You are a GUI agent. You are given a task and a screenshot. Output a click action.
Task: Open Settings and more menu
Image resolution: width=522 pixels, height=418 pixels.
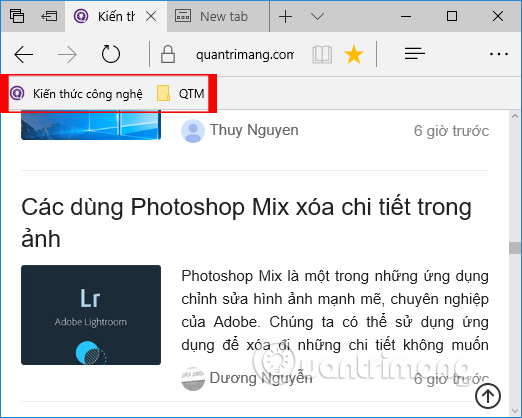tap(499, 54)
